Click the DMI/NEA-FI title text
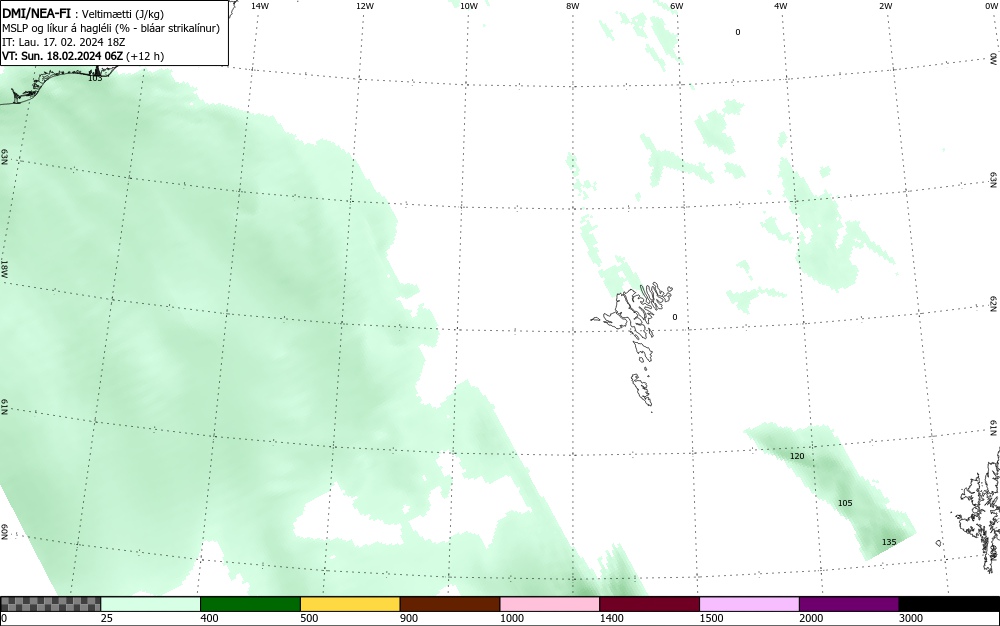Screen dimensions: 1000x626 pos(36,14)
